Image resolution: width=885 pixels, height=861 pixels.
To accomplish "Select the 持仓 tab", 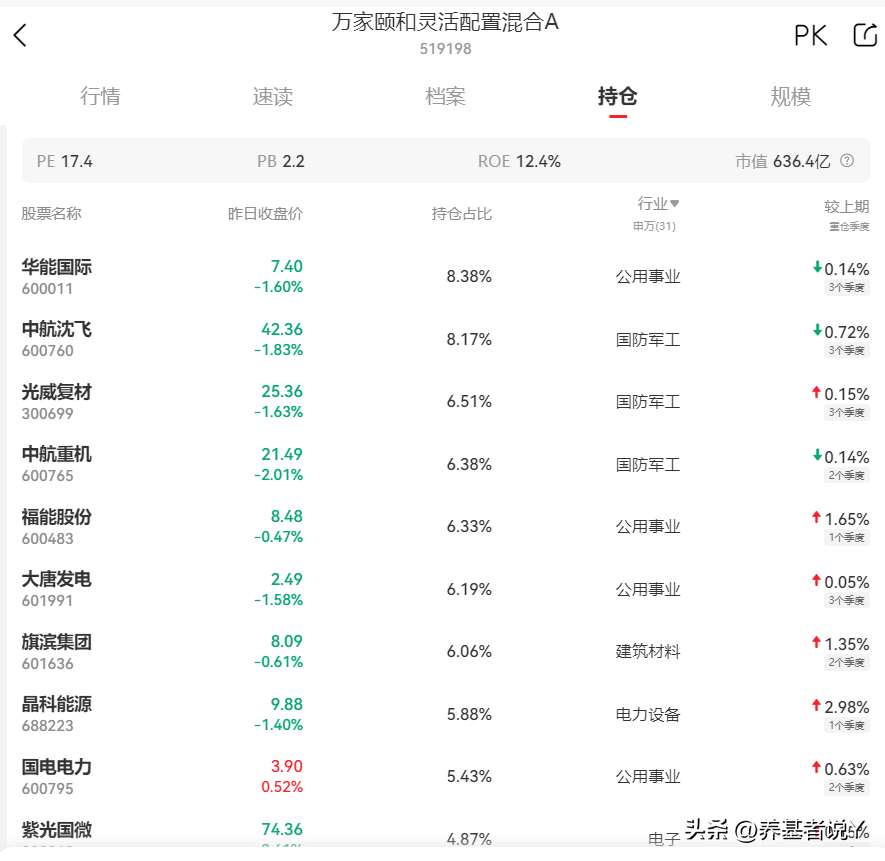I will [x=618, y=97].
